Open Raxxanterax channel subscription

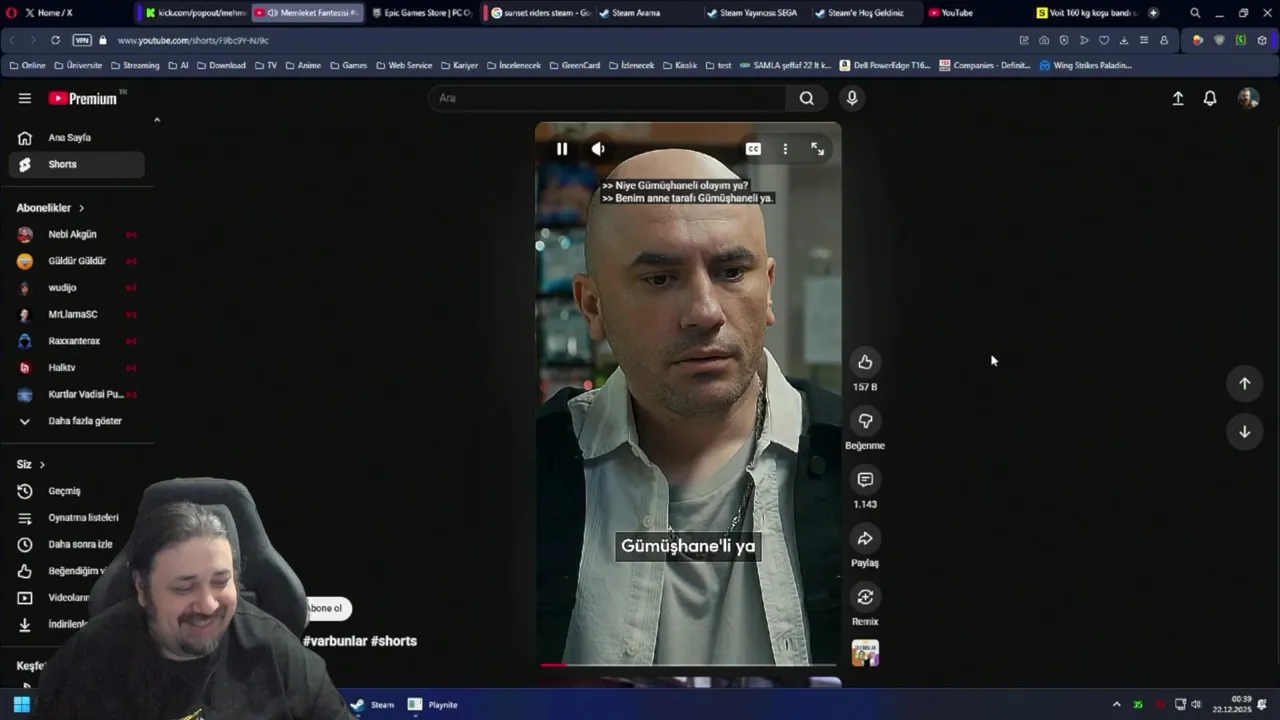pyautogui.click(x=77, y=341)
